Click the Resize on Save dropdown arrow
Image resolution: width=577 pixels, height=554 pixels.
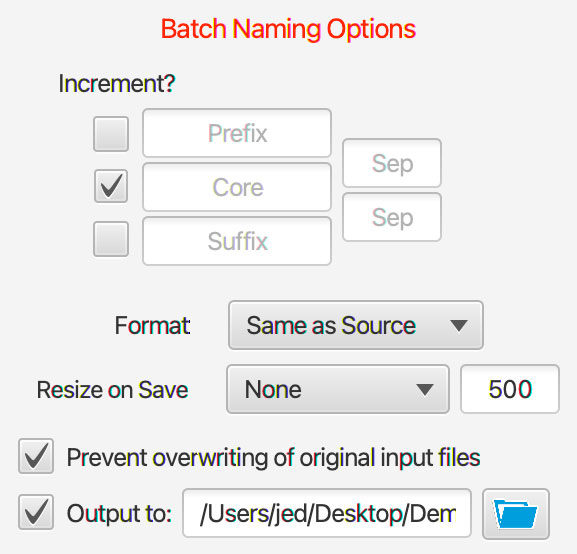(x=425, y=389)
